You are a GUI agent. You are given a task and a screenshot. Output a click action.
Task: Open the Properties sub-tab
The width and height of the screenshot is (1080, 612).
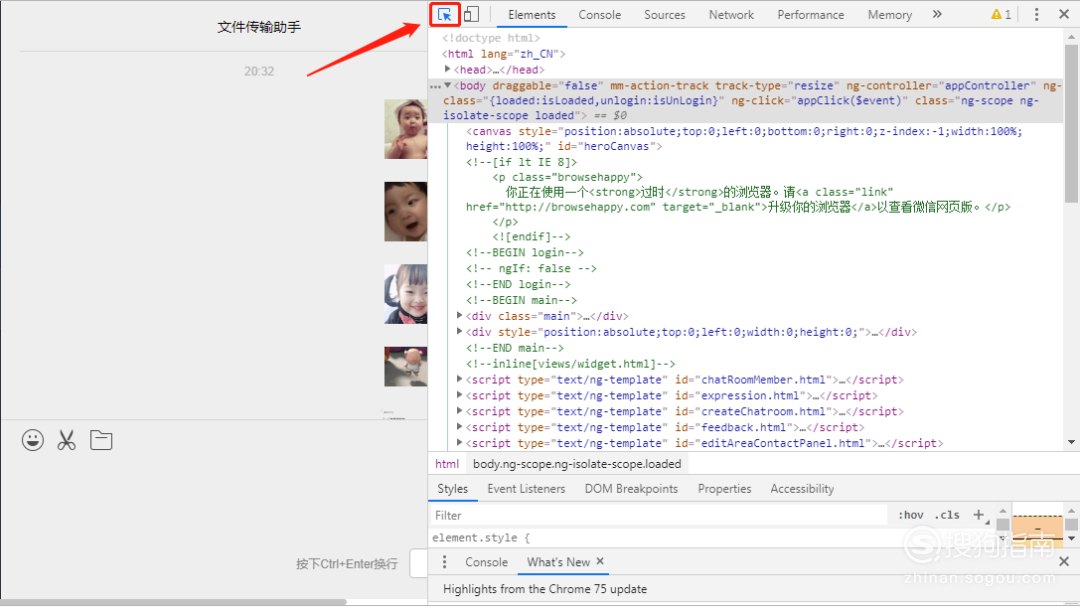click(x=724, y=488)
